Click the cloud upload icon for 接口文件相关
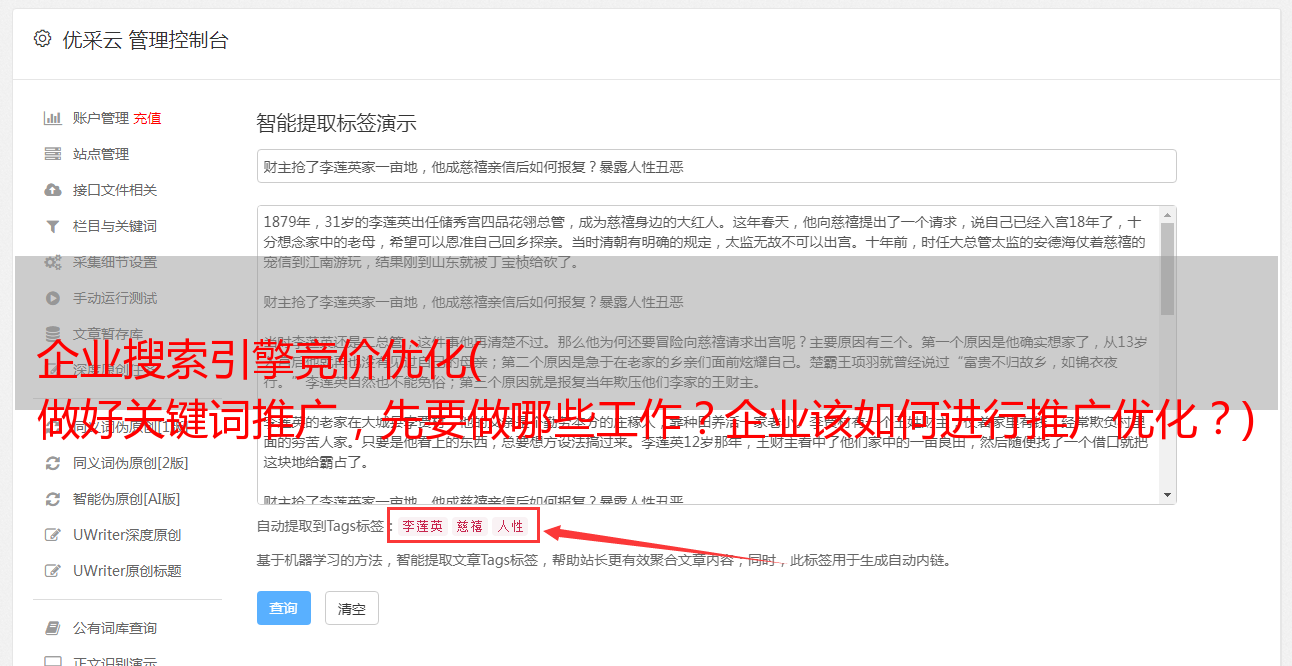Screen dimensions: 1292x666 pyautogui.click(x=52, y=190)
